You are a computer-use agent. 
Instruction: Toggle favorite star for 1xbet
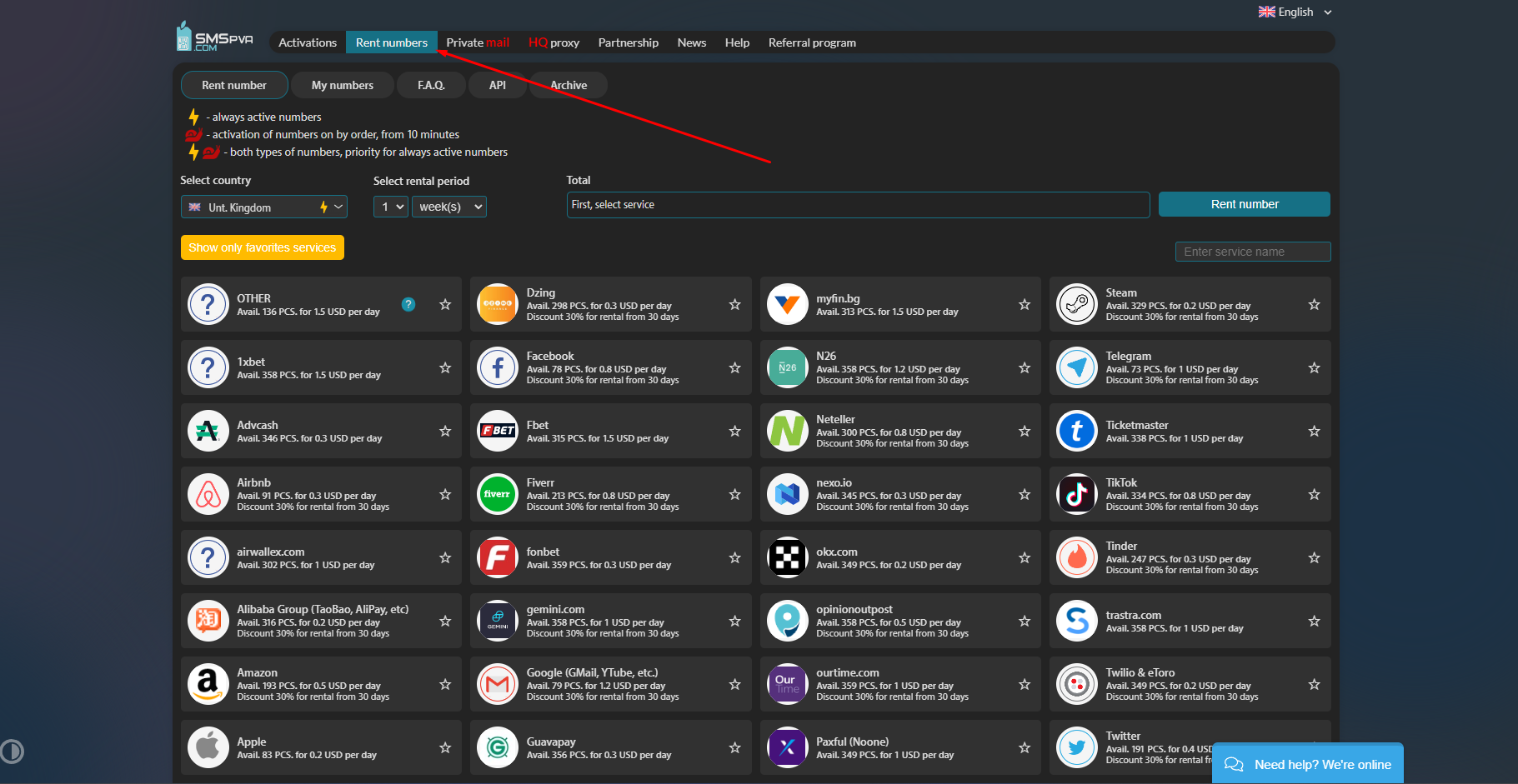pos(445,367)
